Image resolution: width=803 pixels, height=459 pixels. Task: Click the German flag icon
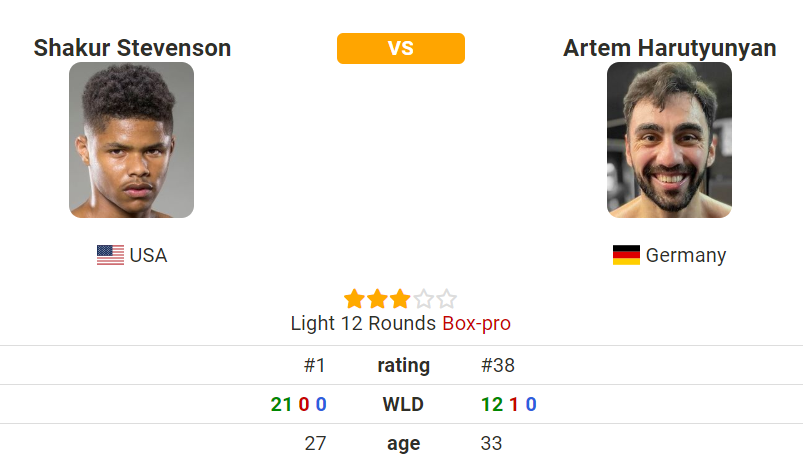coord(626,255)
